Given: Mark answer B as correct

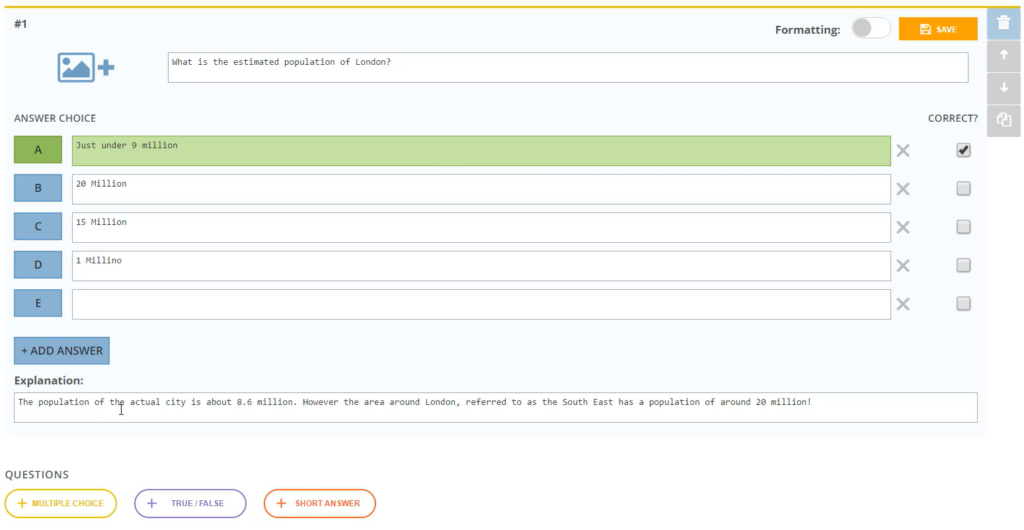Looking at the screenshot, I should [963, 188].
